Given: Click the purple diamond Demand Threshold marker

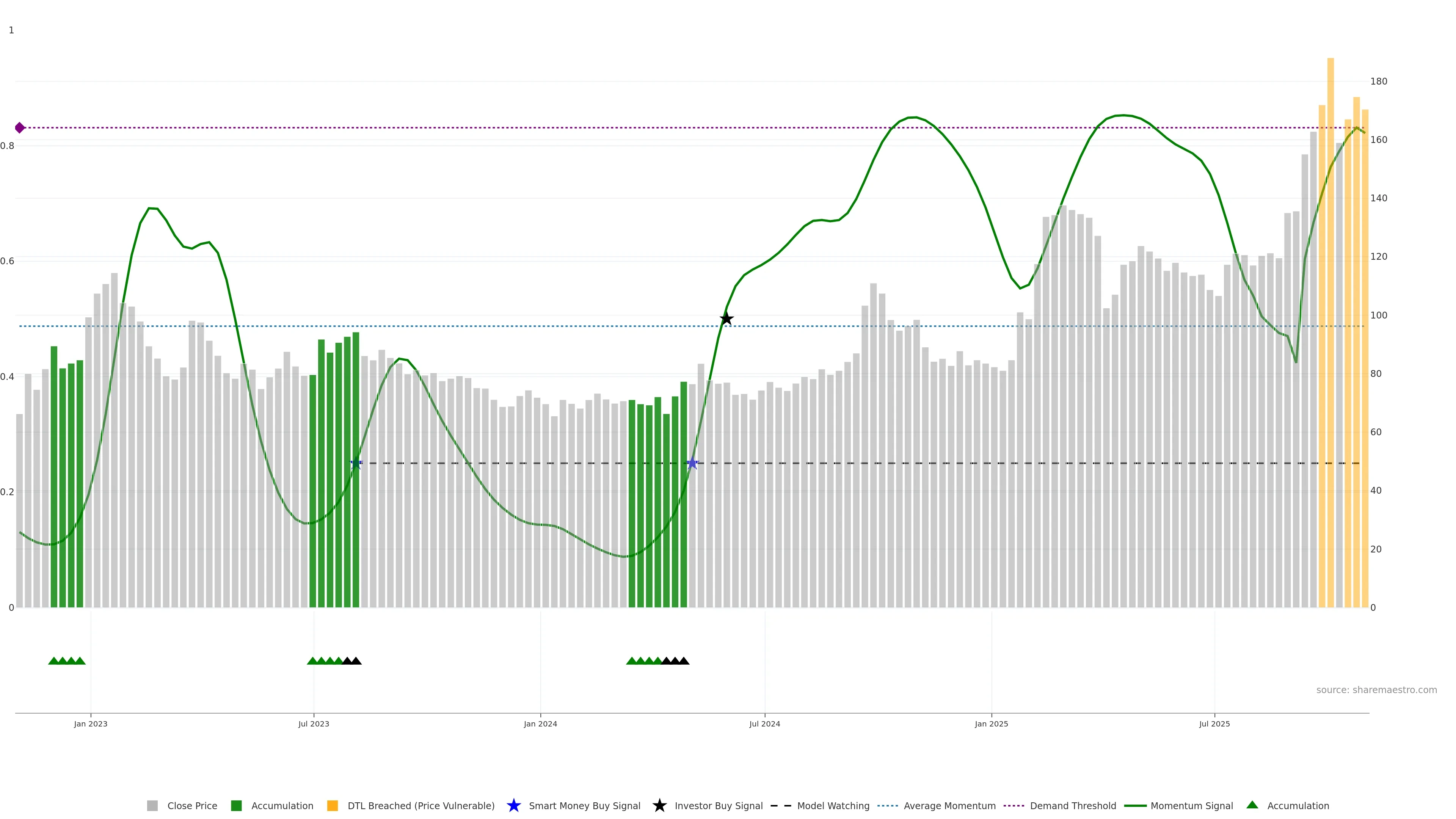Looking at the screenshot, I should coord(20,128).
